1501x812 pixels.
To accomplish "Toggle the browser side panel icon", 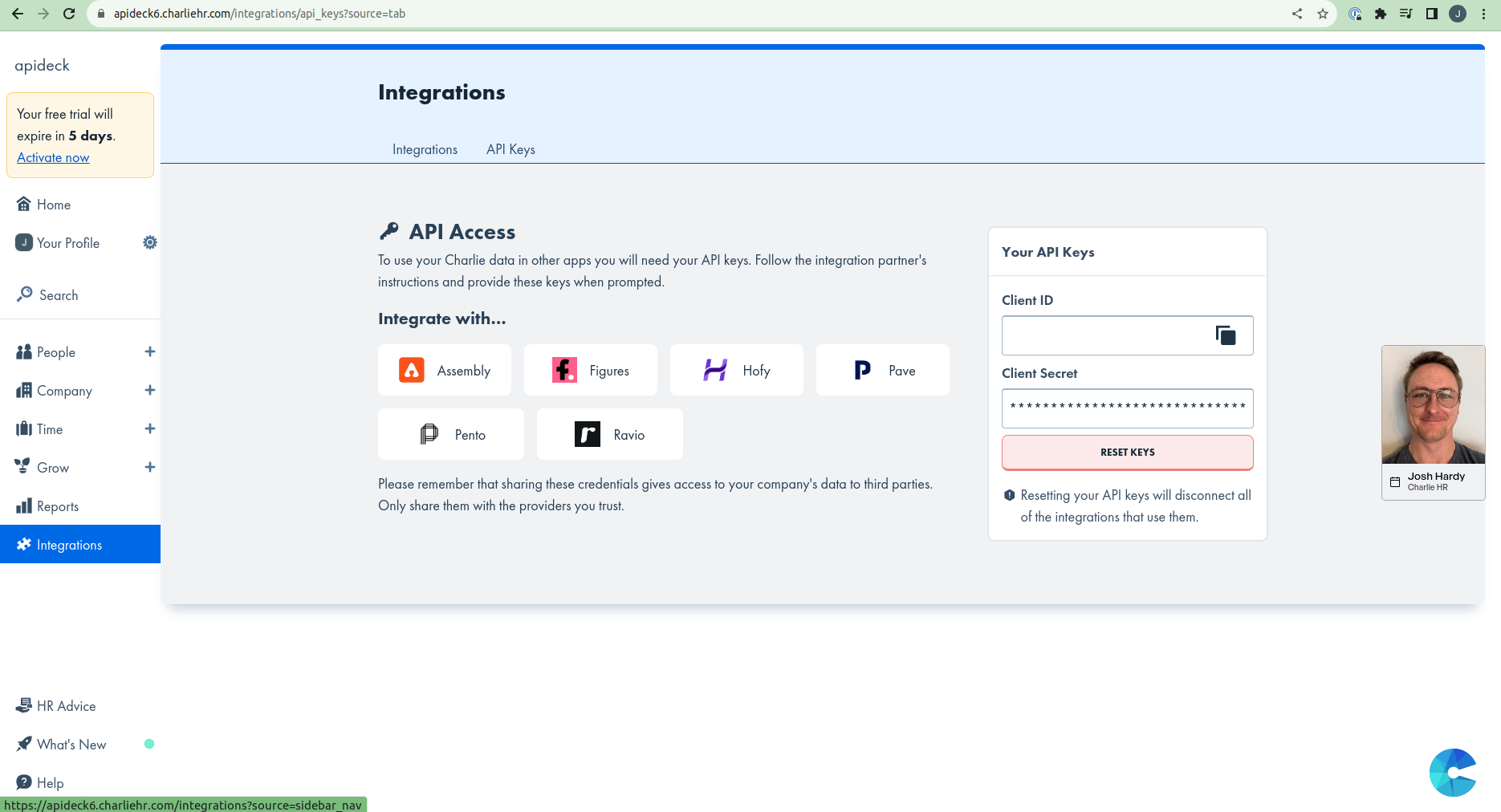I will tap(1432, 14).
